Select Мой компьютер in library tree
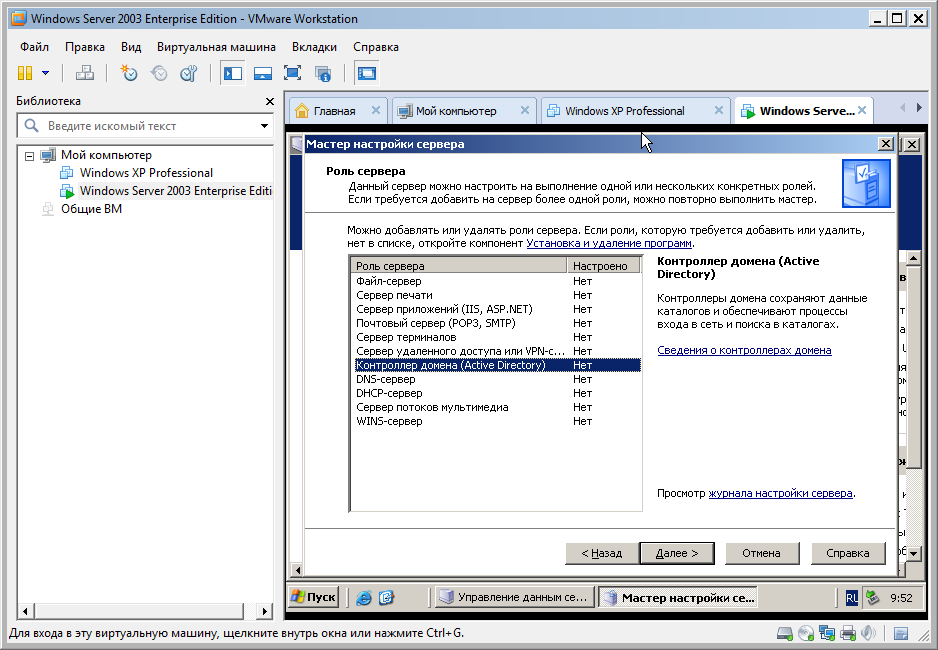This screenshot has height=650, width=938. pyautogui.click(x=106, y=155)
